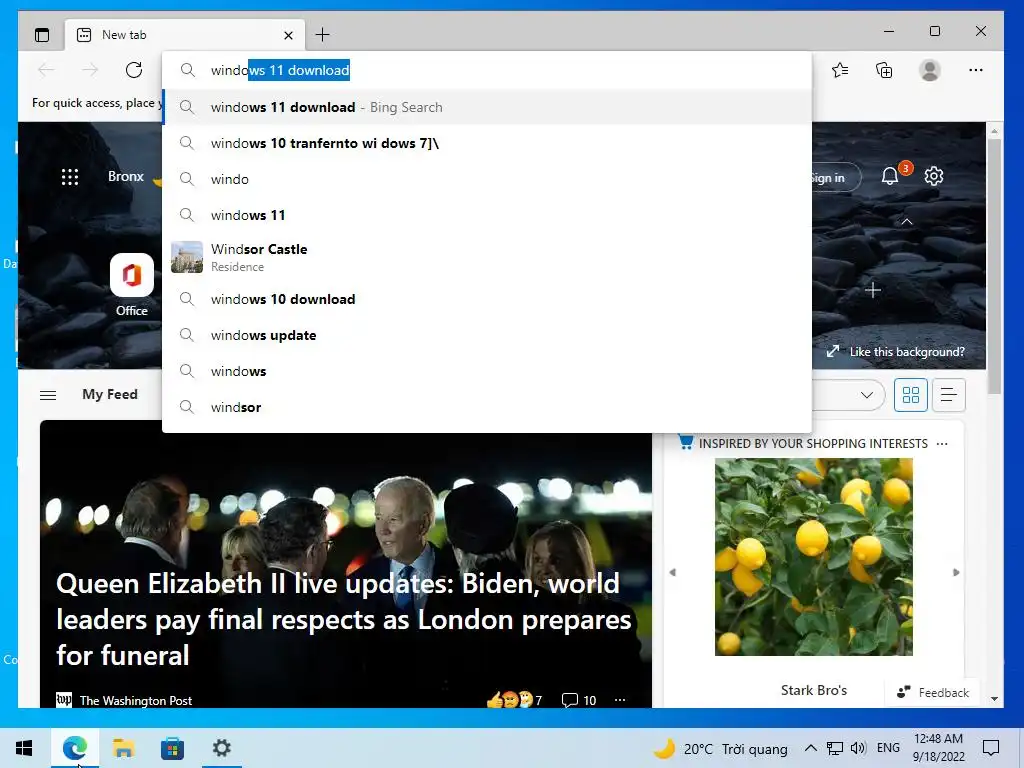Choose windows update suggestion

[x=487, y=335]
